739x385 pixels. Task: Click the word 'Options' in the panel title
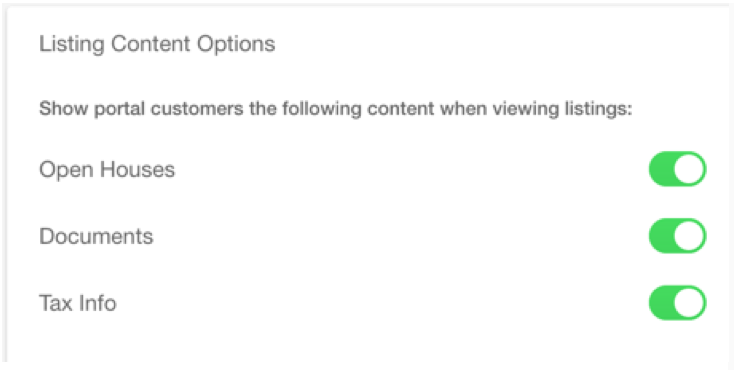236,45
